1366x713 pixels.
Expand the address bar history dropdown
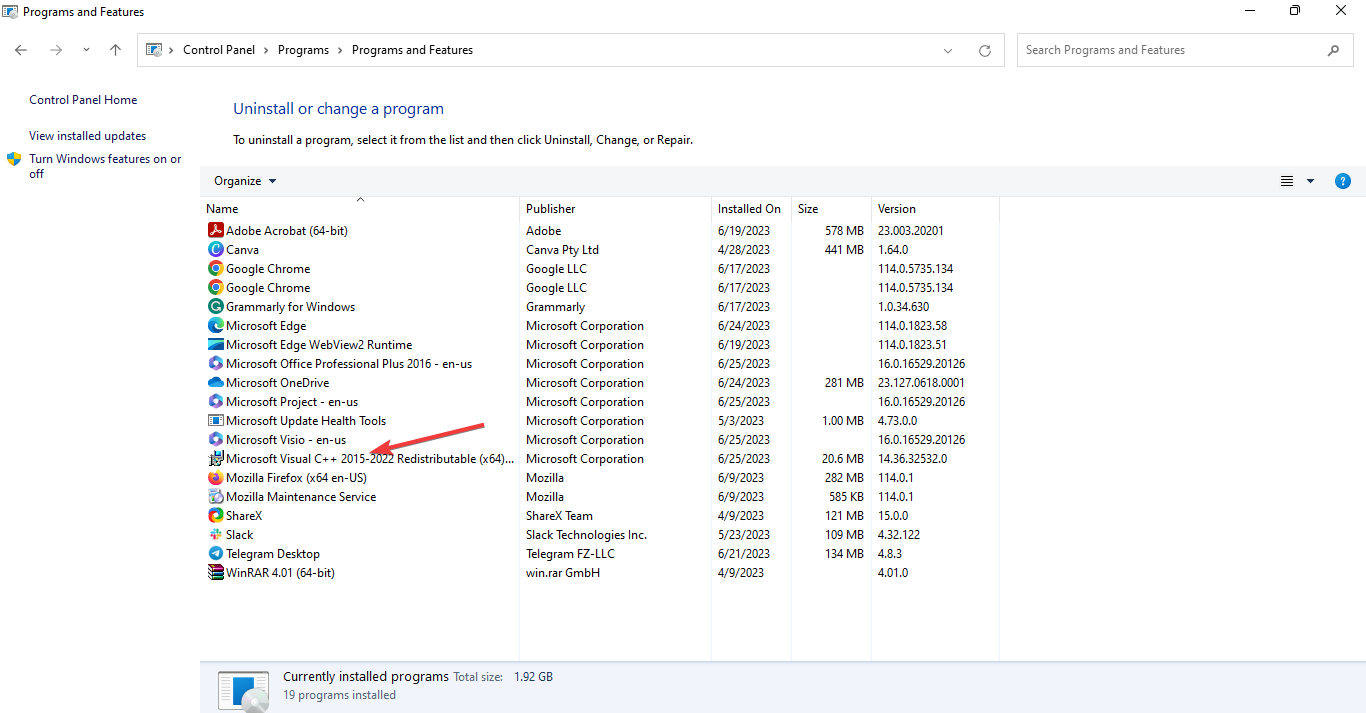click(x=948, y=50)
